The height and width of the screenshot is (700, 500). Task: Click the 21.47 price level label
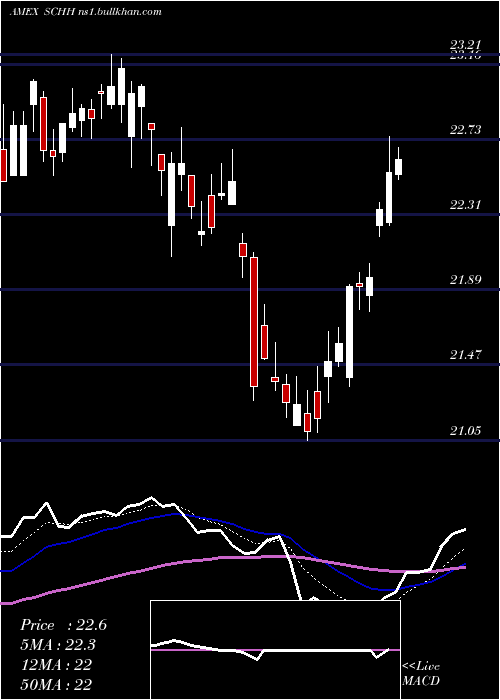pyautogui.click(x=465, y=354)
